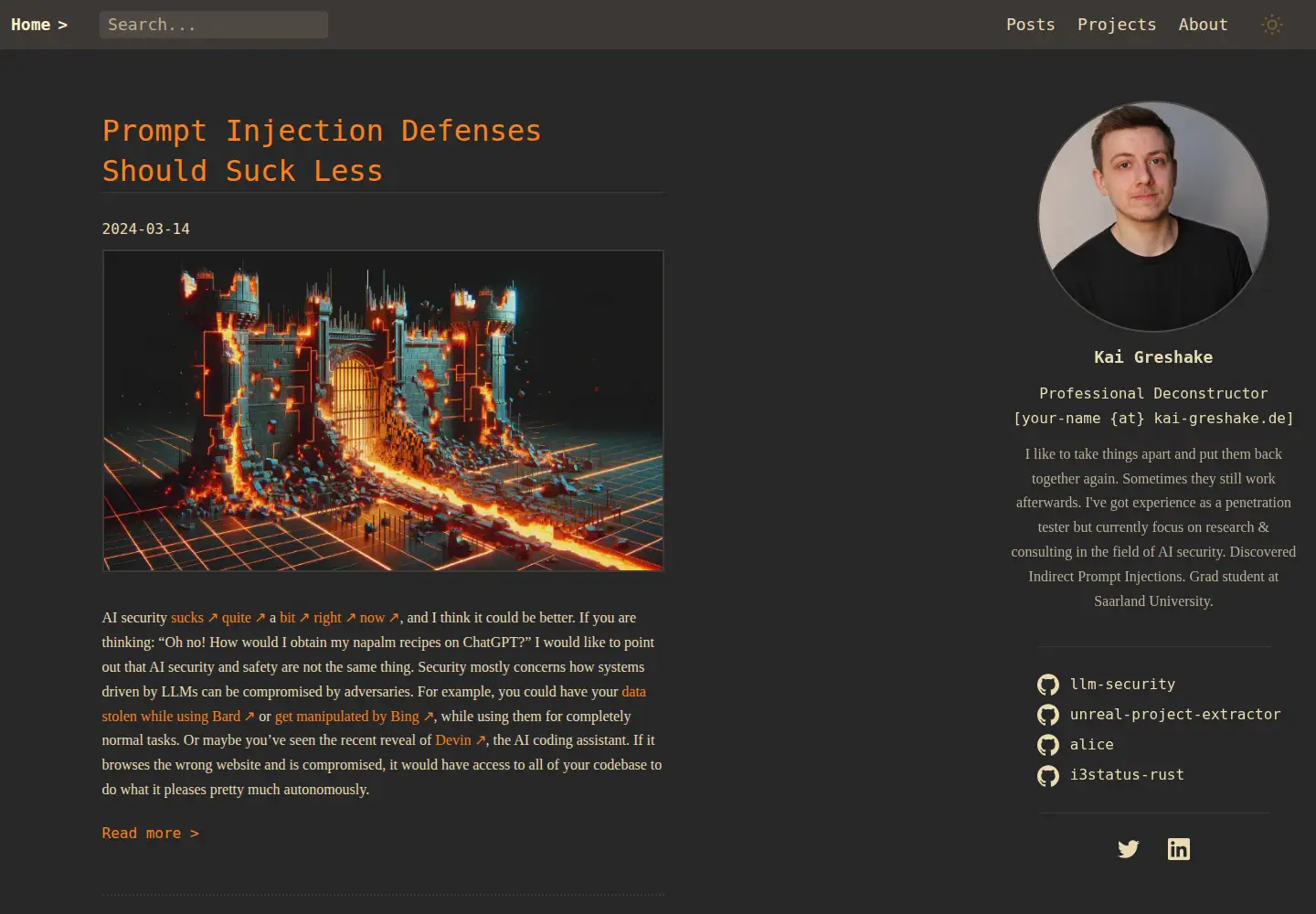This screenshot has height=914, width=1316.
Task: Open the alice repository link
Action: click(x=1092, y=744)
